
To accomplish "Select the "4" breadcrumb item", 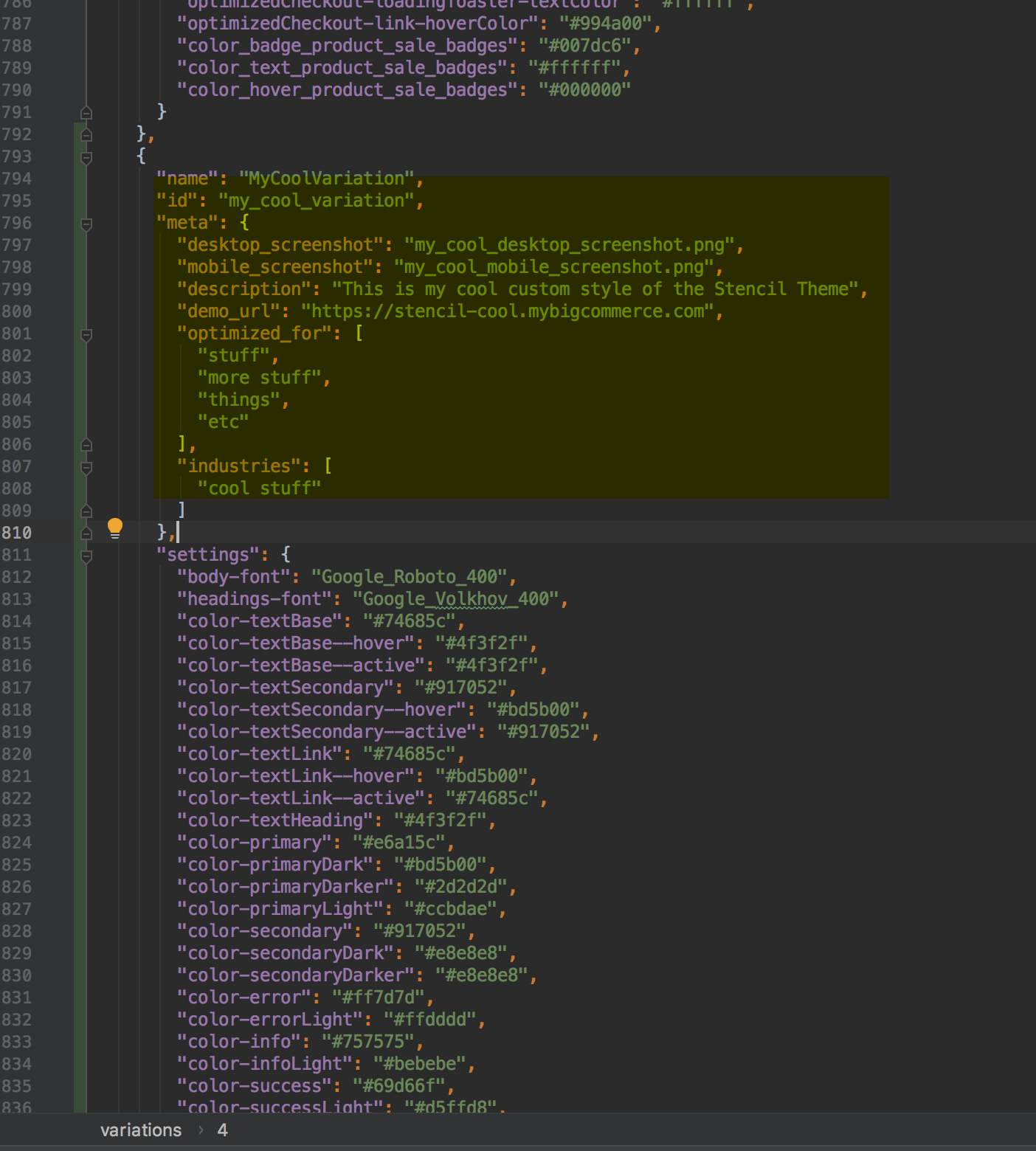I will 222,1130.
